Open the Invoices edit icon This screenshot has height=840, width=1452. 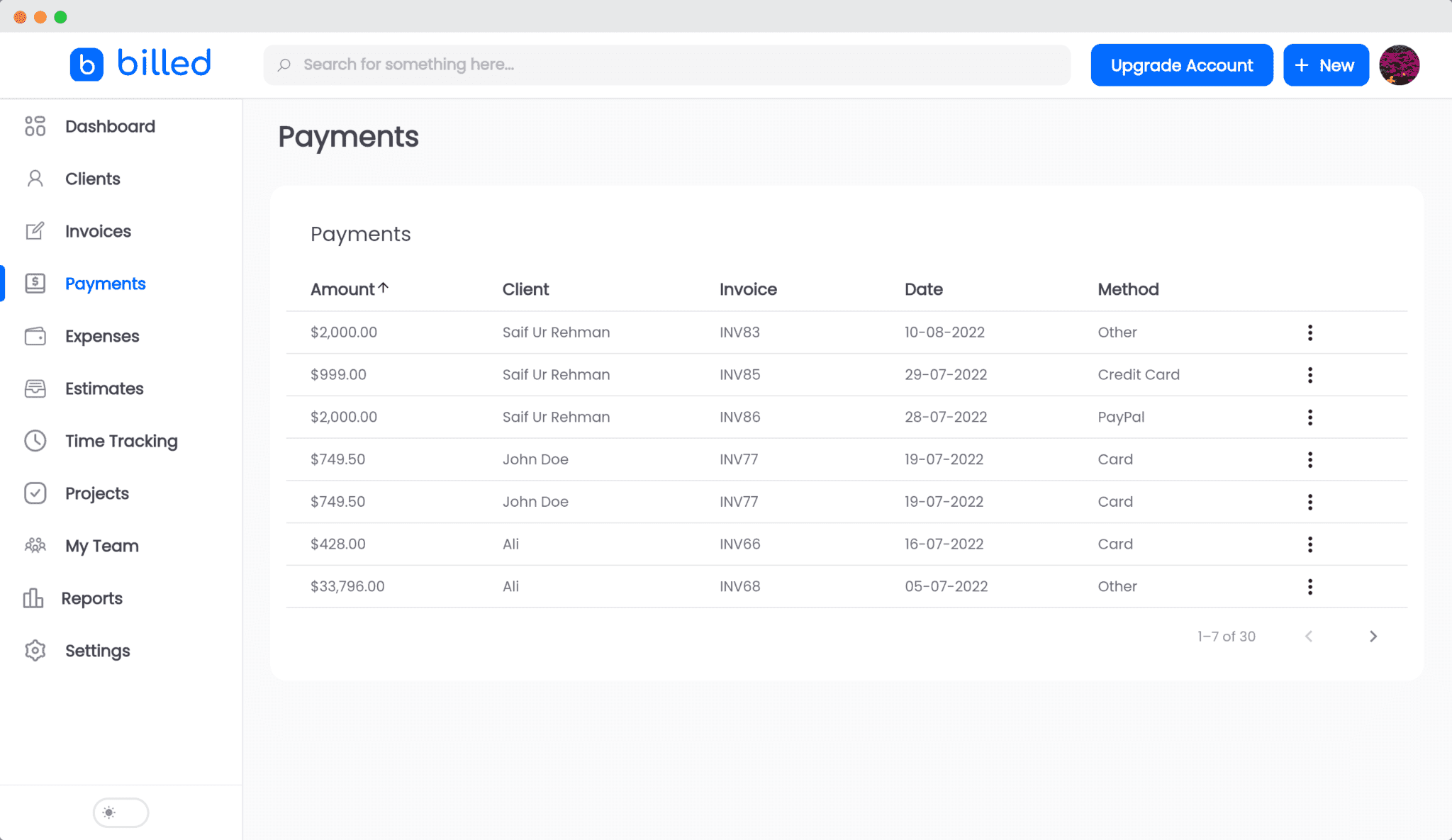point(35,230)
